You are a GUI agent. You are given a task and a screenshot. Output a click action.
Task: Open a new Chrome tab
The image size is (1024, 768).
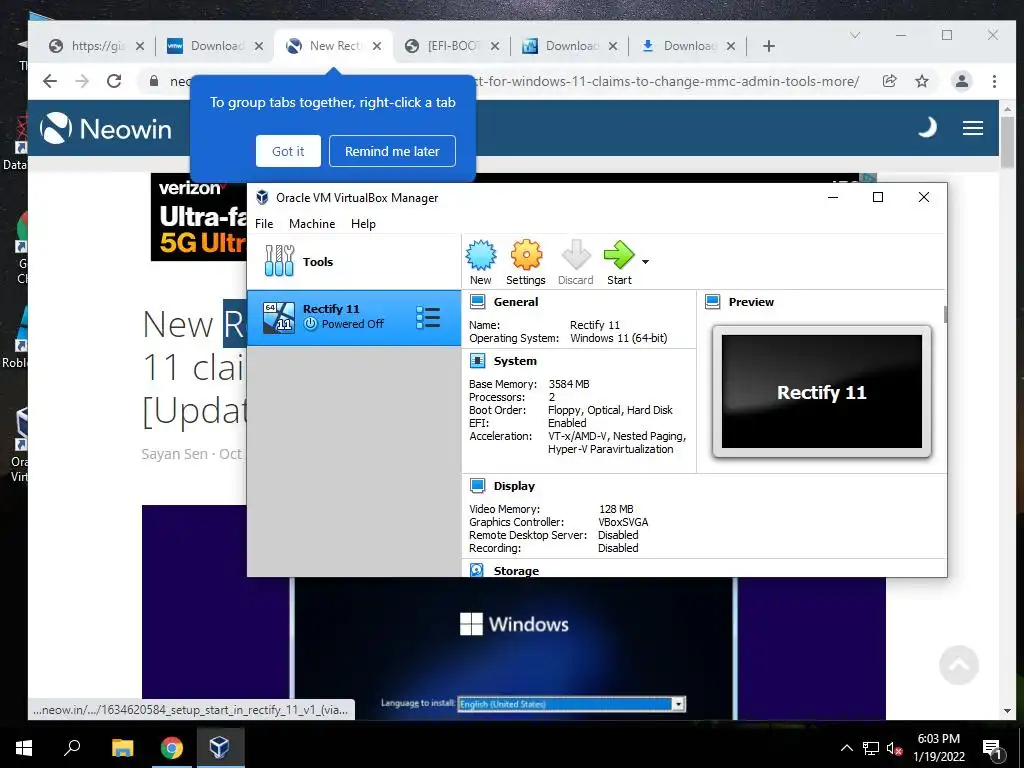click(769, 46)
